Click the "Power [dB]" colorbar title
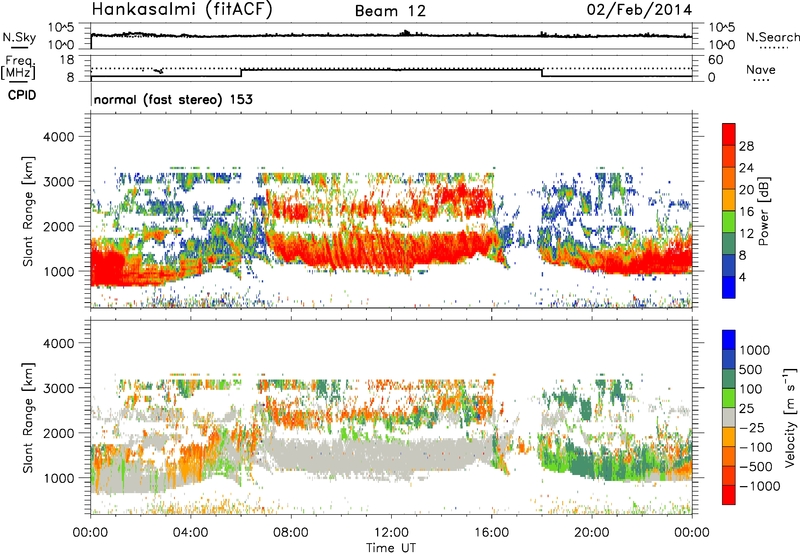This screenshot has width=800, height=554. [x=763, y=211]
